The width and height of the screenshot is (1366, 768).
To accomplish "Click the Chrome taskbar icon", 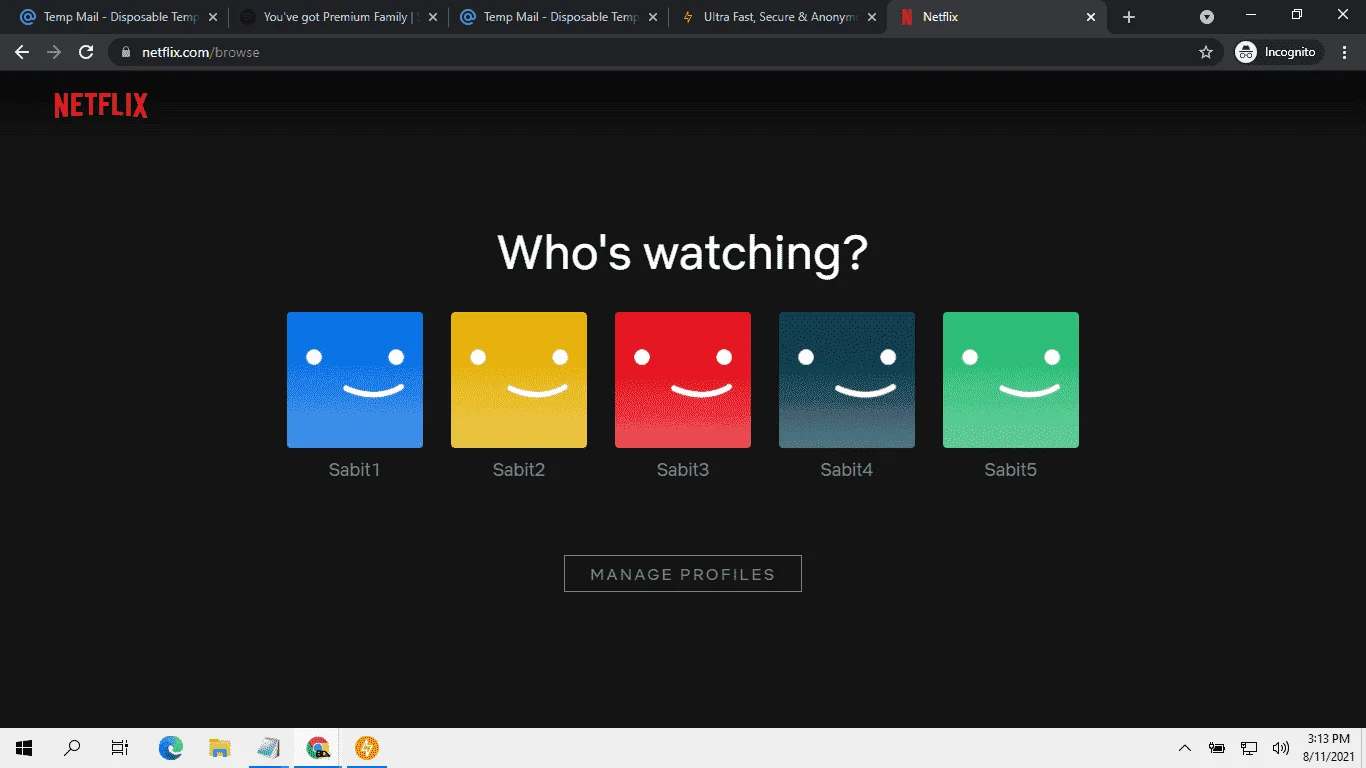I will 318,748.
